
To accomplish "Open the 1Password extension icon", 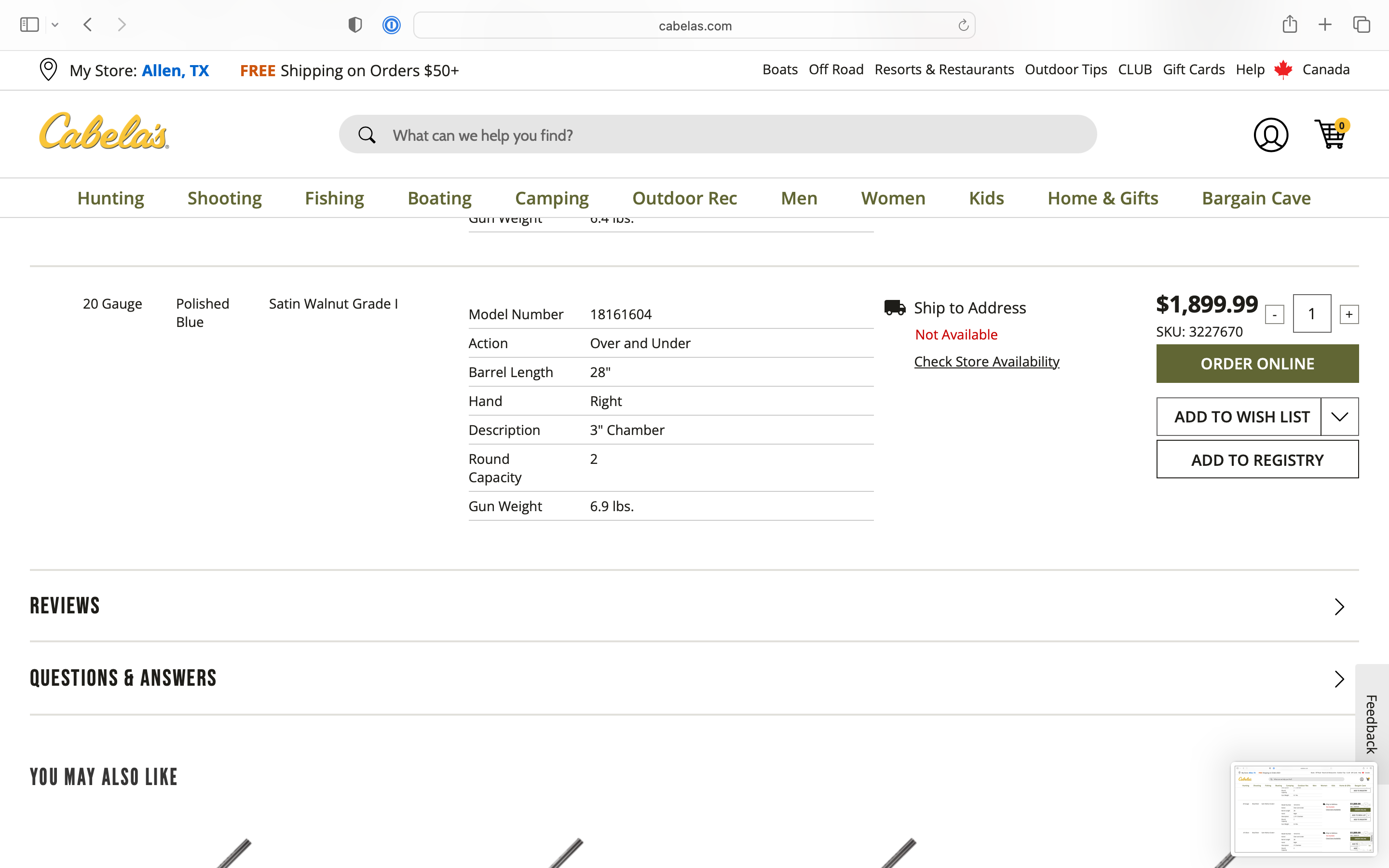I will click(392, 25).
